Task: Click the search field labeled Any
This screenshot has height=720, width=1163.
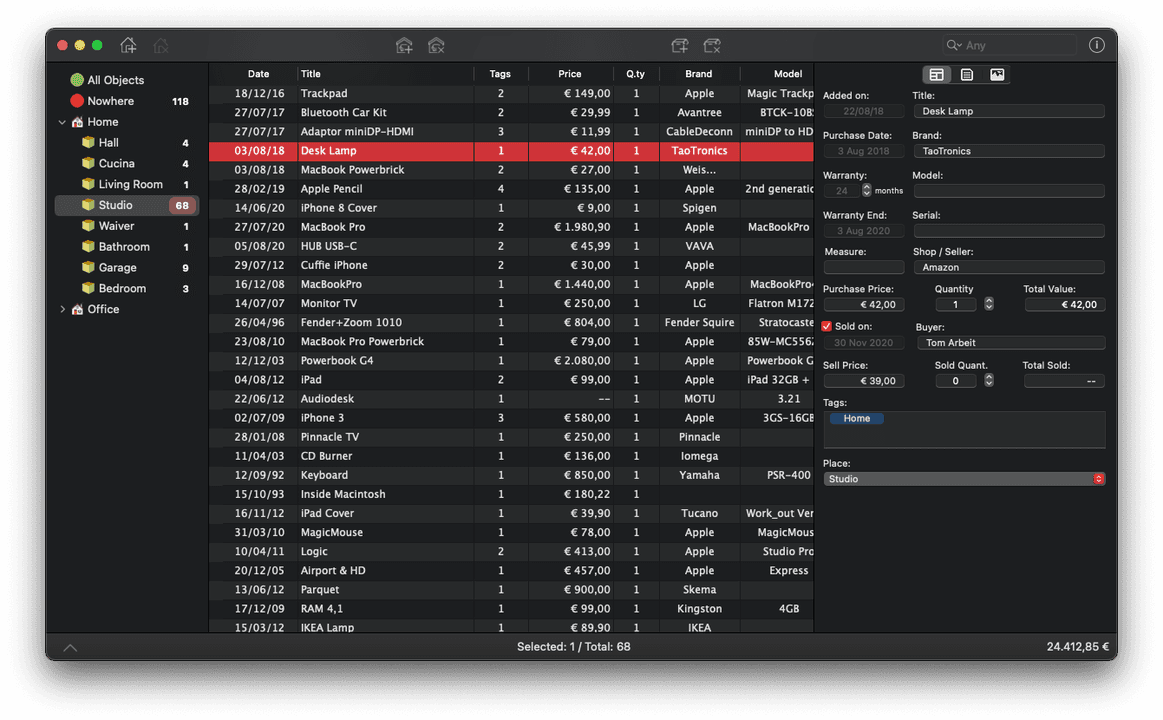Action: point(1010,45)
